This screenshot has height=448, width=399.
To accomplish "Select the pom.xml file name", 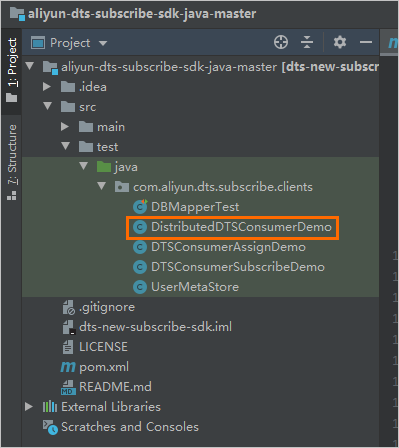I will 104,367.
